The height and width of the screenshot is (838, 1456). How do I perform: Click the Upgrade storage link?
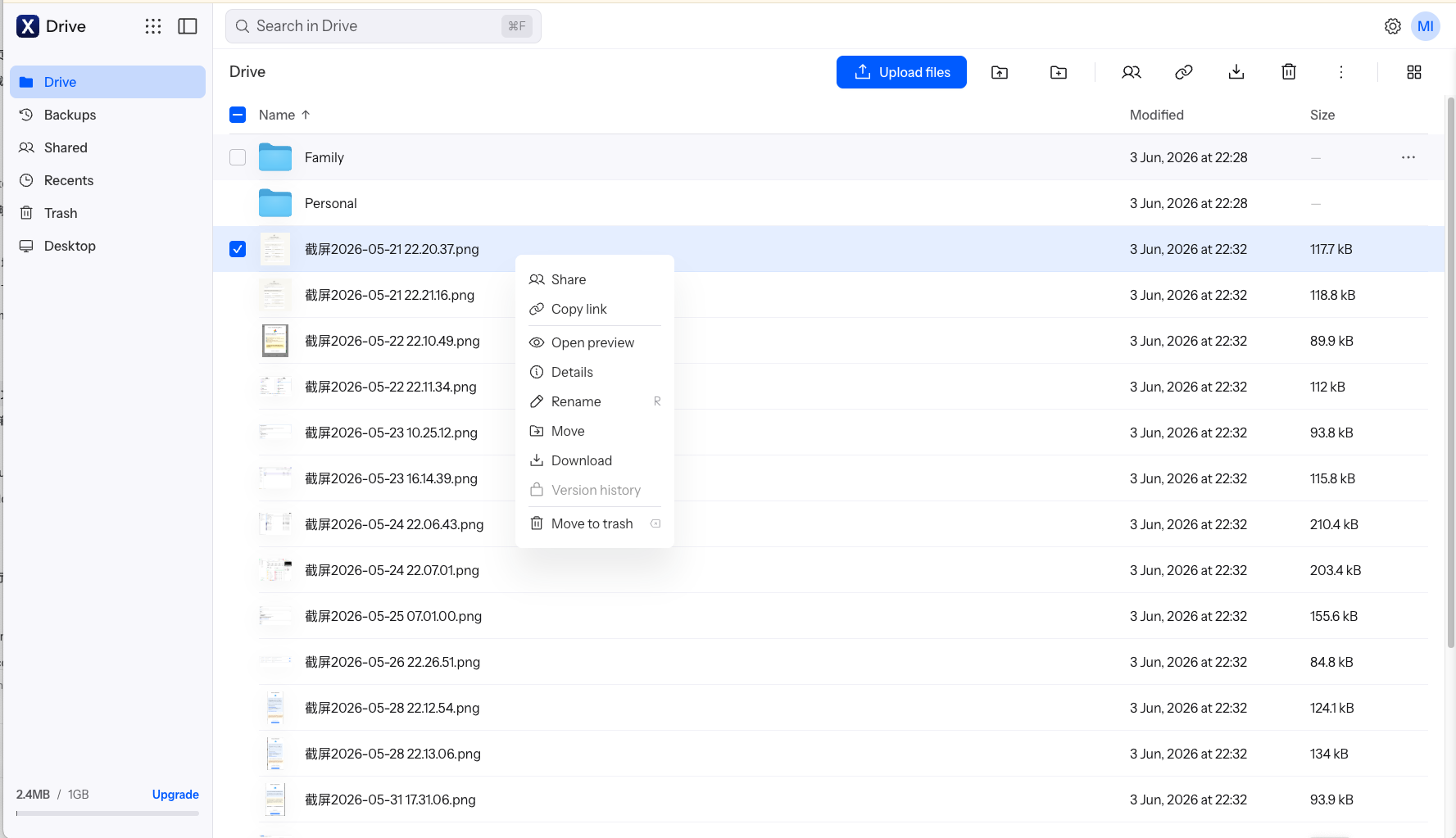coord(175,795)
